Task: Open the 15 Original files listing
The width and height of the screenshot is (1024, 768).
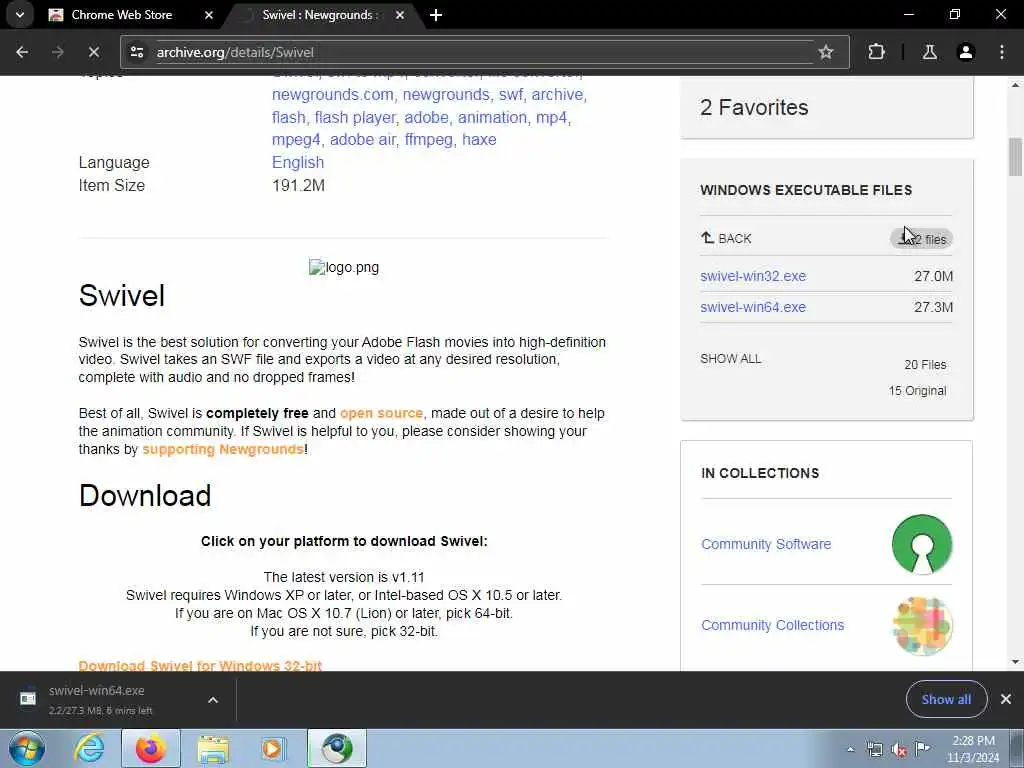Action: click(917, 391)
